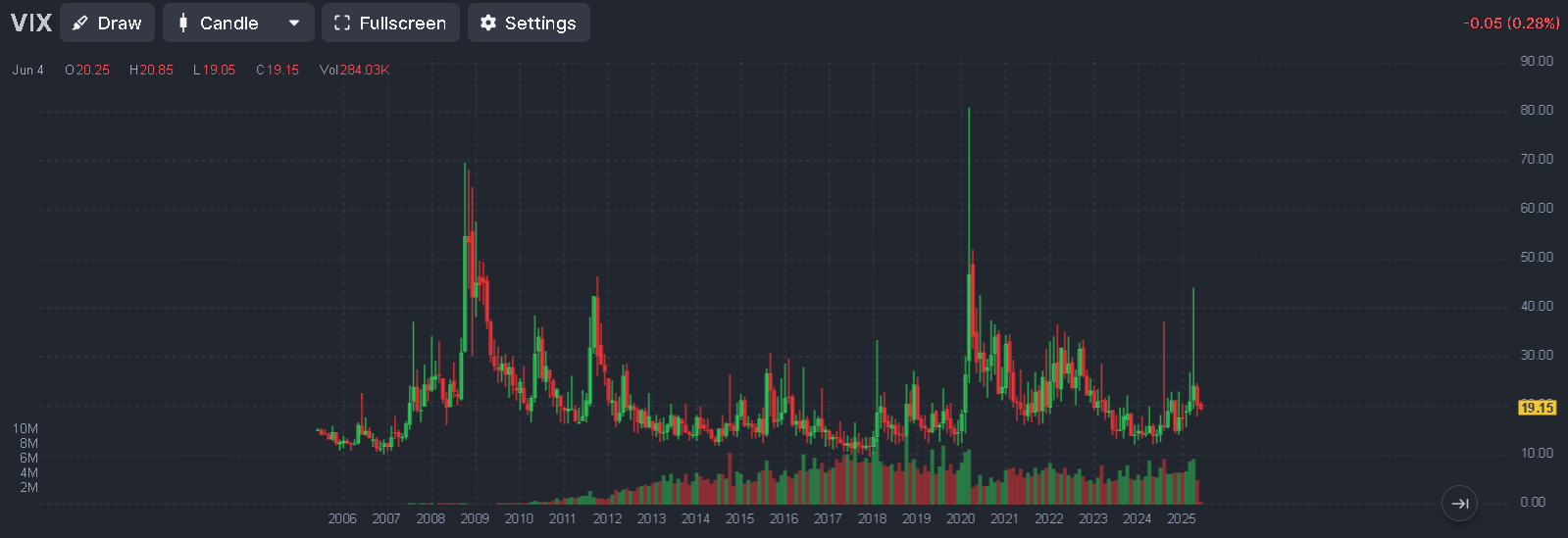
Task: Enter Fullscreen chart mode
Action: pyautogui.click(x=389, y=23)
